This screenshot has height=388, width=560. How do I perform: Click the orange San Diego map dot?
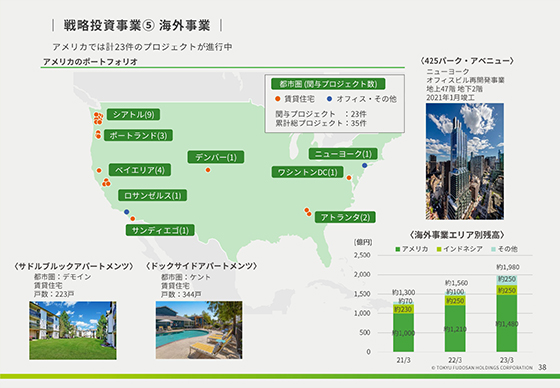(x=132, y=219)
